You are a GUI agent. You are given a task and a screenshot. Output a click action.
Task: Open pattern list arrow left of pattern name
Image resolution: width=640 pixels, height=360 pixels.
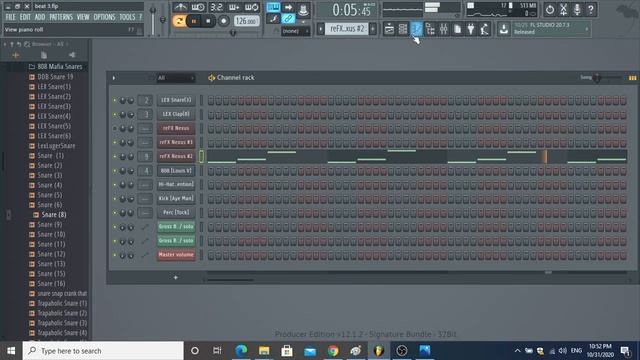pyautogui.click(x=320, y=29)
